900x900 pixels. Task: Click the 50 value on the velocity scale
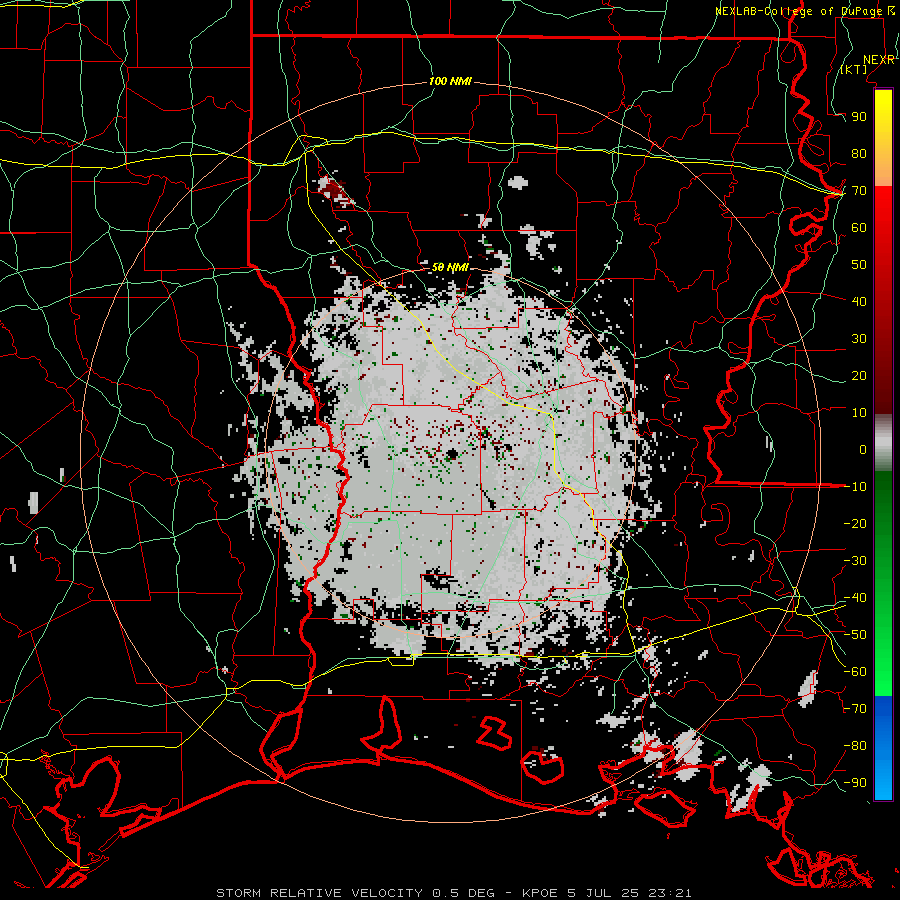(x=859, y=265)
